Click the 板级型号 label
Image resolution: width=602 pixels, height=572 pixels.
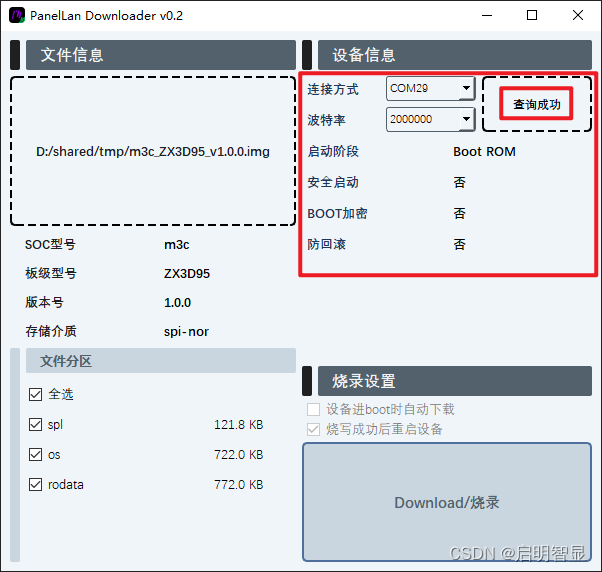(51, 273)
